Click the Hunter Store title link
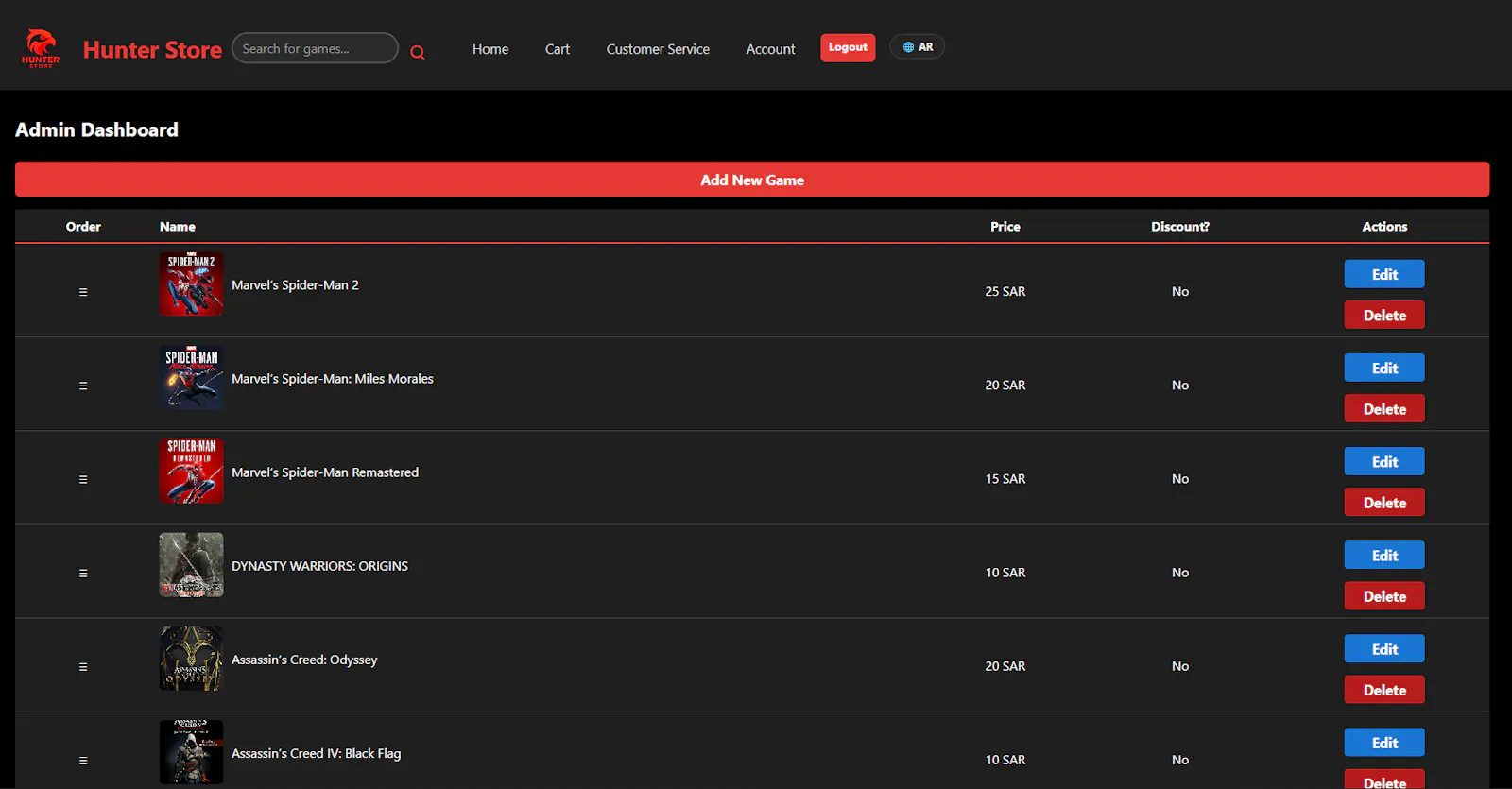Image resolution: width=1512 pixels, height=789 pixels. (x=152, y=49)
